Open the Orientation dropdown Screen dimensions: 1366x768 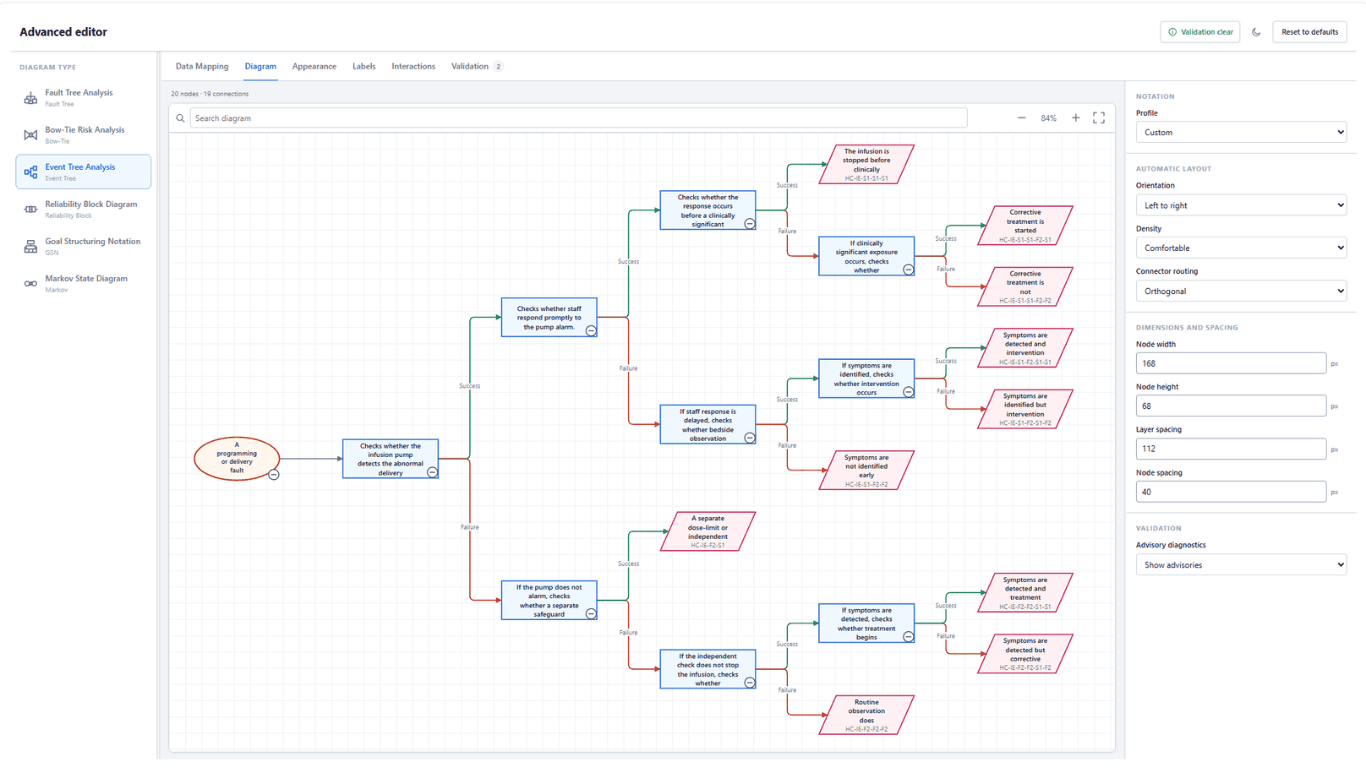[1241, 205]
